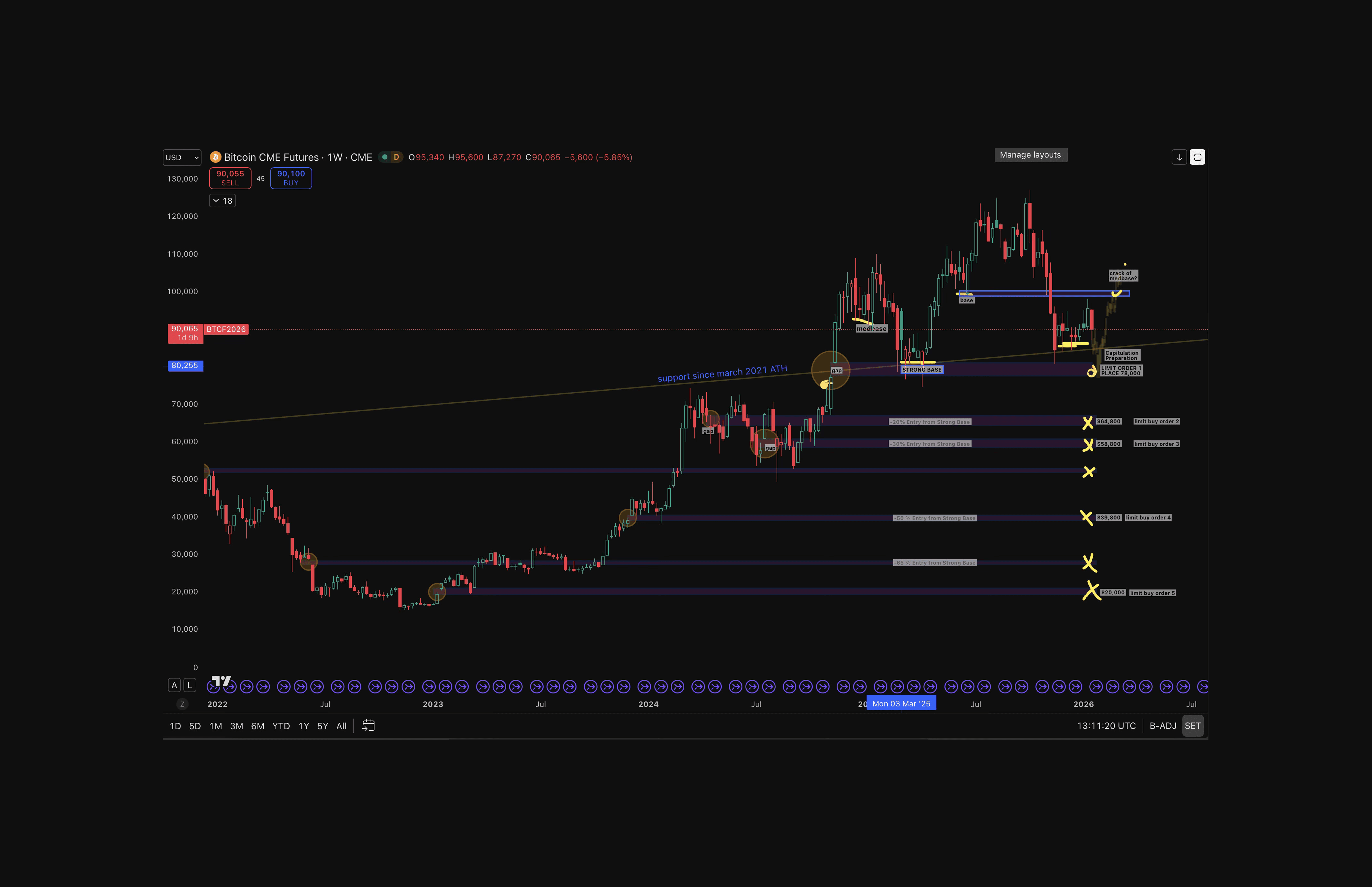
Task: Open the go-to-date calendar icon
Action: pyautogui.click(x=368, y=726)
